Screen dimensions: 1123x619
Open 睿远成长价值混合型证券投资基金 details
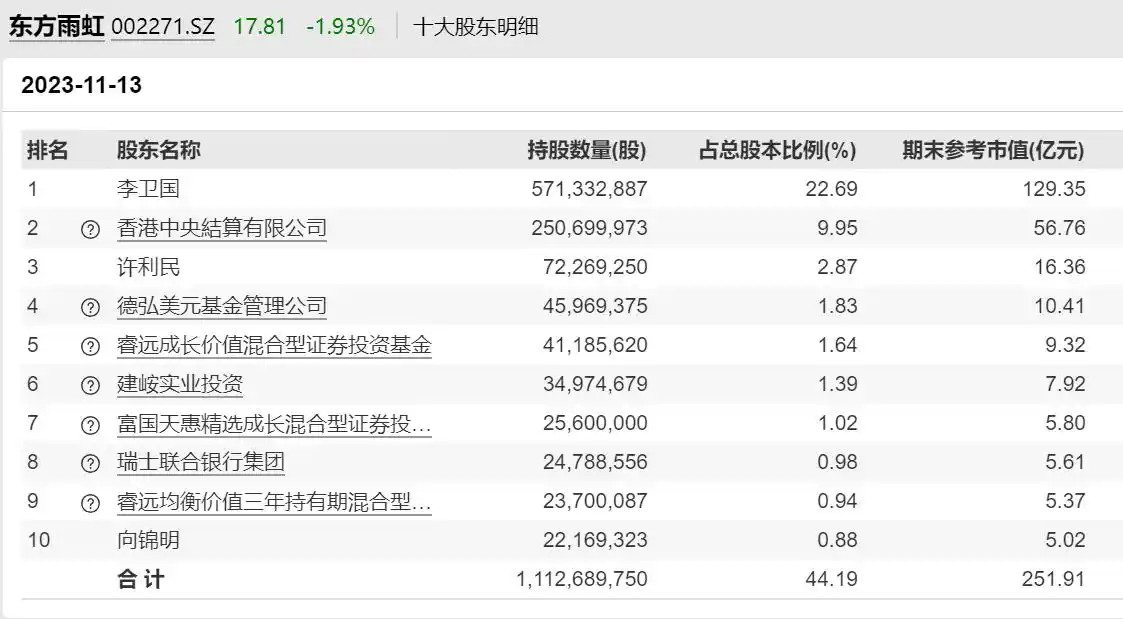click(274, 345)
